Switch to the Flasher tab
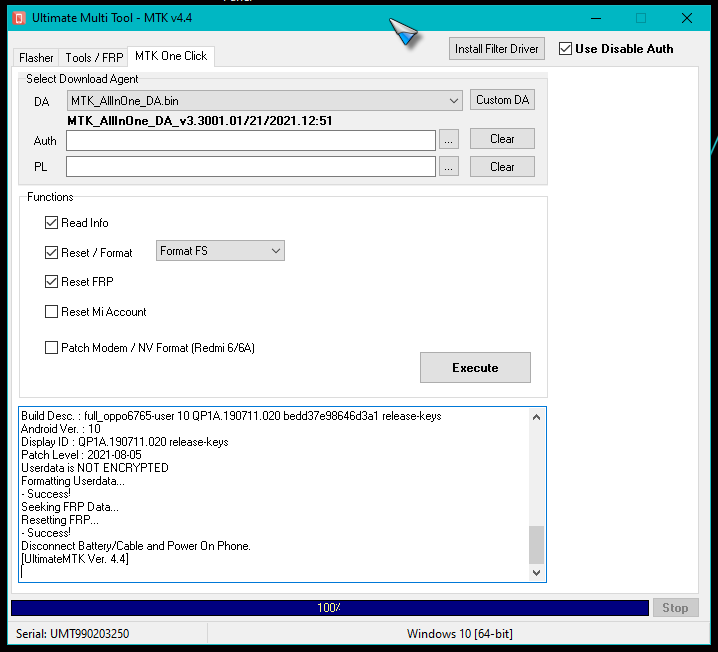The width and height of the screenshot is (718, 652). [x=36, y=58]
